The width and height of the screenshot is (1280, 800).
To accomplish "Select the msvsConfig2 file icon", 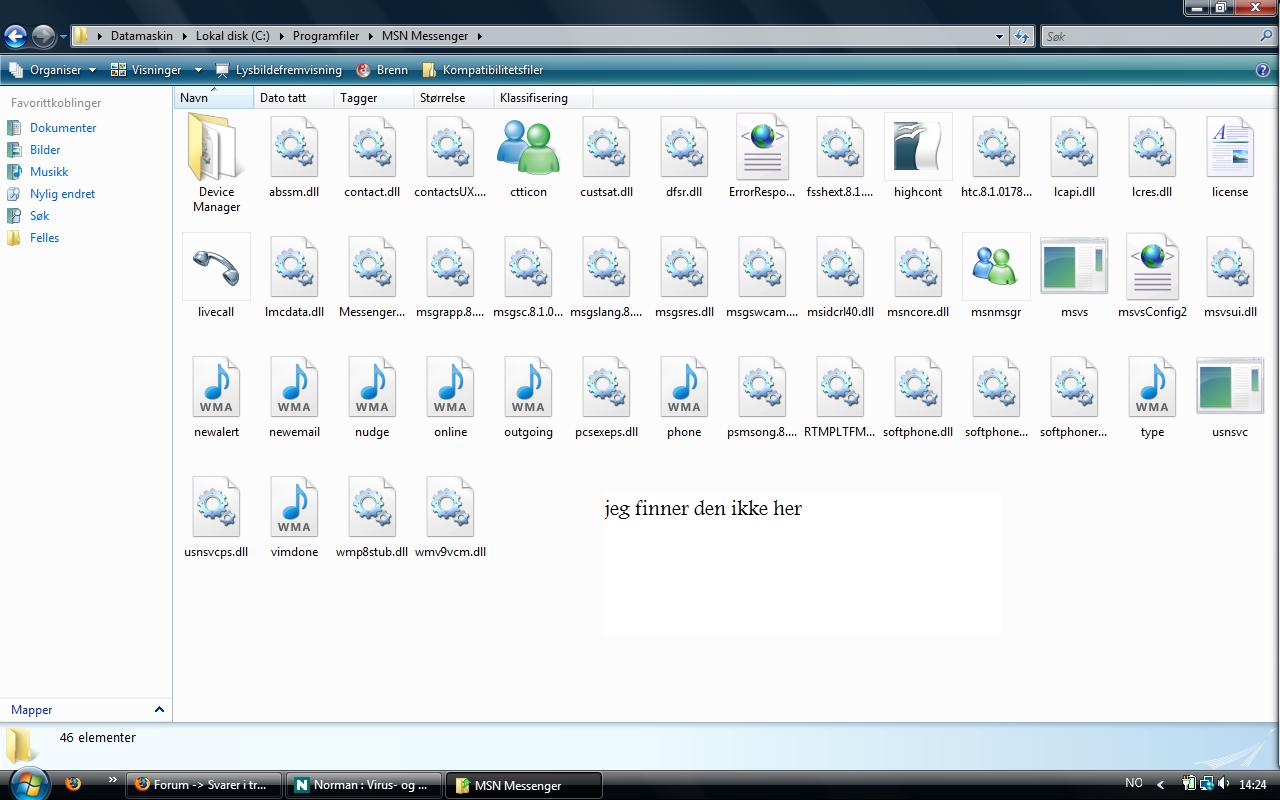I will click(1152, 268).
